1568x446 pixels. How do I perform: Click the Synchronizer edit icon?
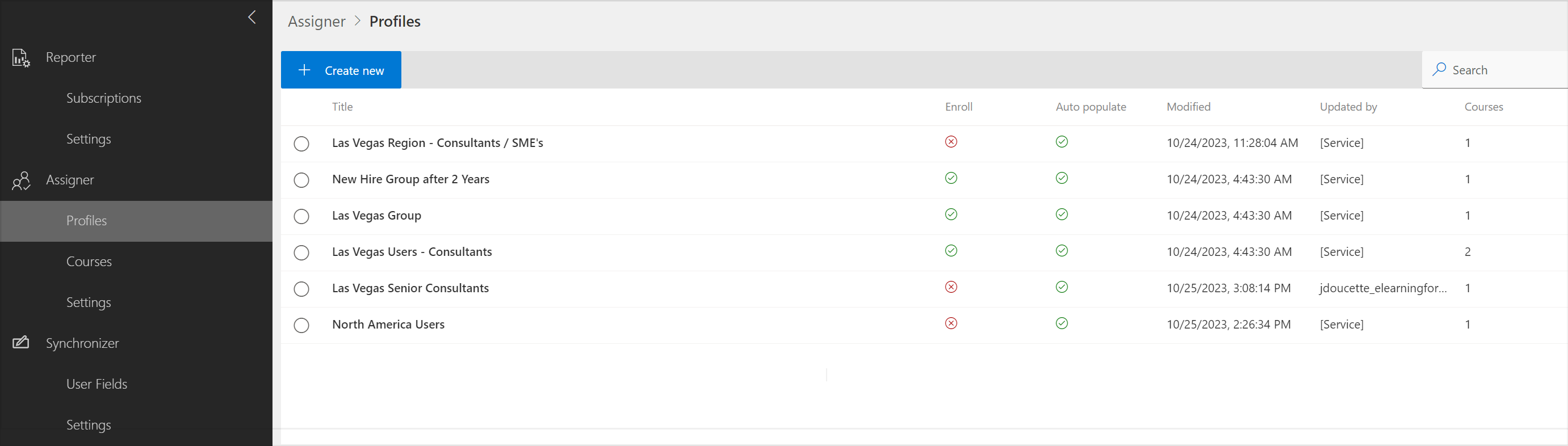(20, 343)
